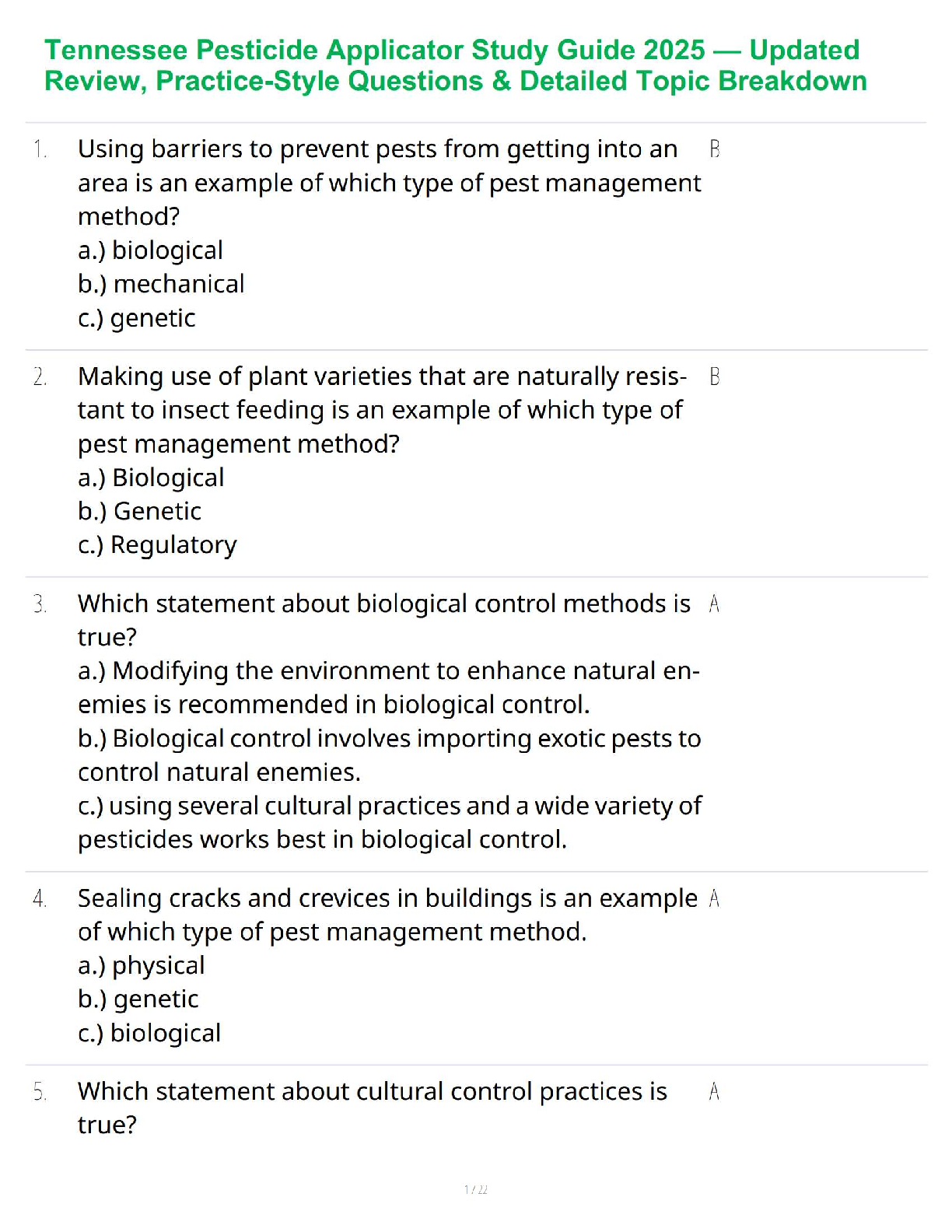
Task: Click question number 3
Action: tap(40, 604)
